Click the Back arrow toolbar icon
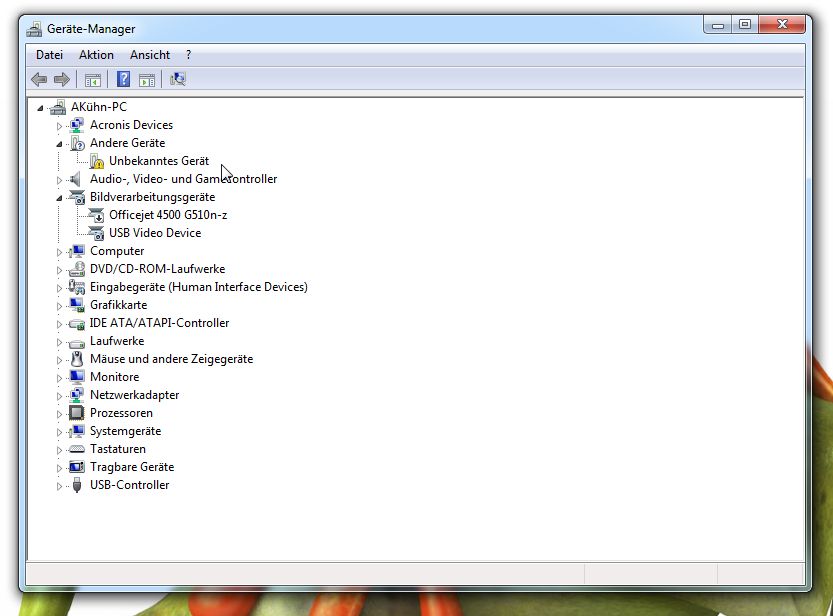The image size is (833, 616). point(39,80)
